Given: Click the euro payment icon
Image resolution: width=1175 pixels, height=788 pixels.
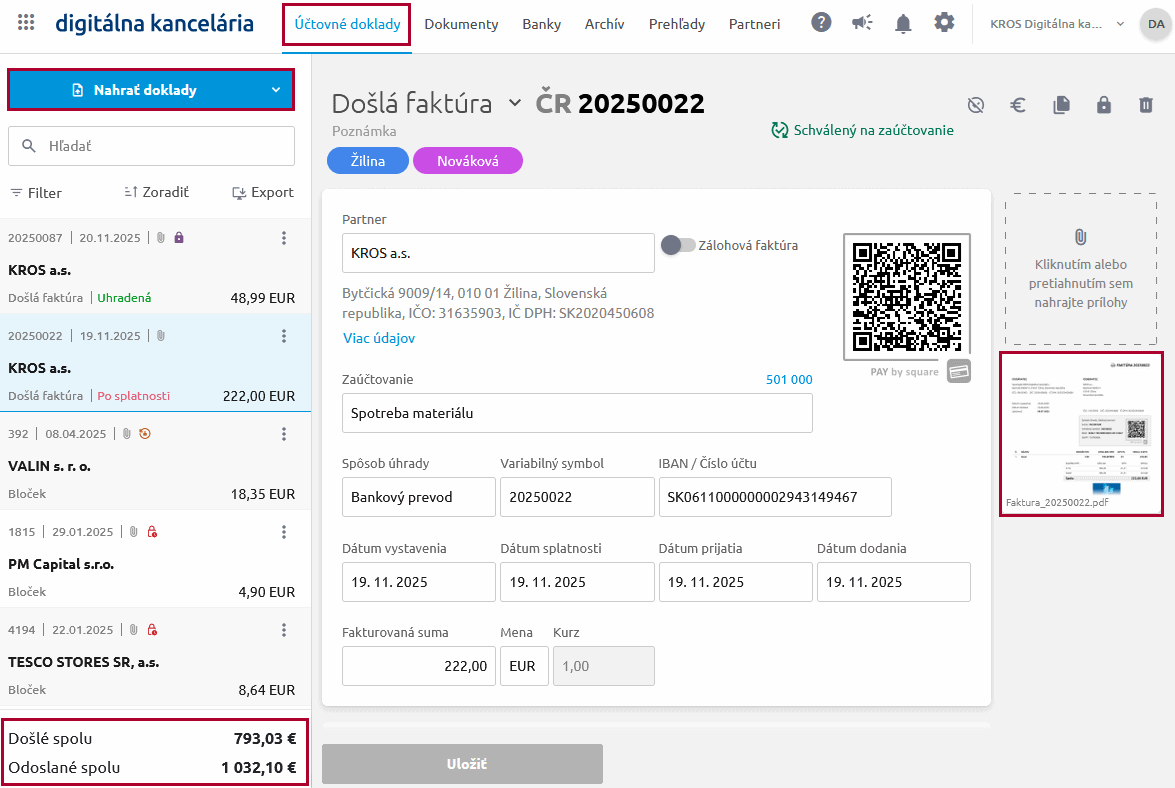Looking at the screenshot, I should [1018, 105].
